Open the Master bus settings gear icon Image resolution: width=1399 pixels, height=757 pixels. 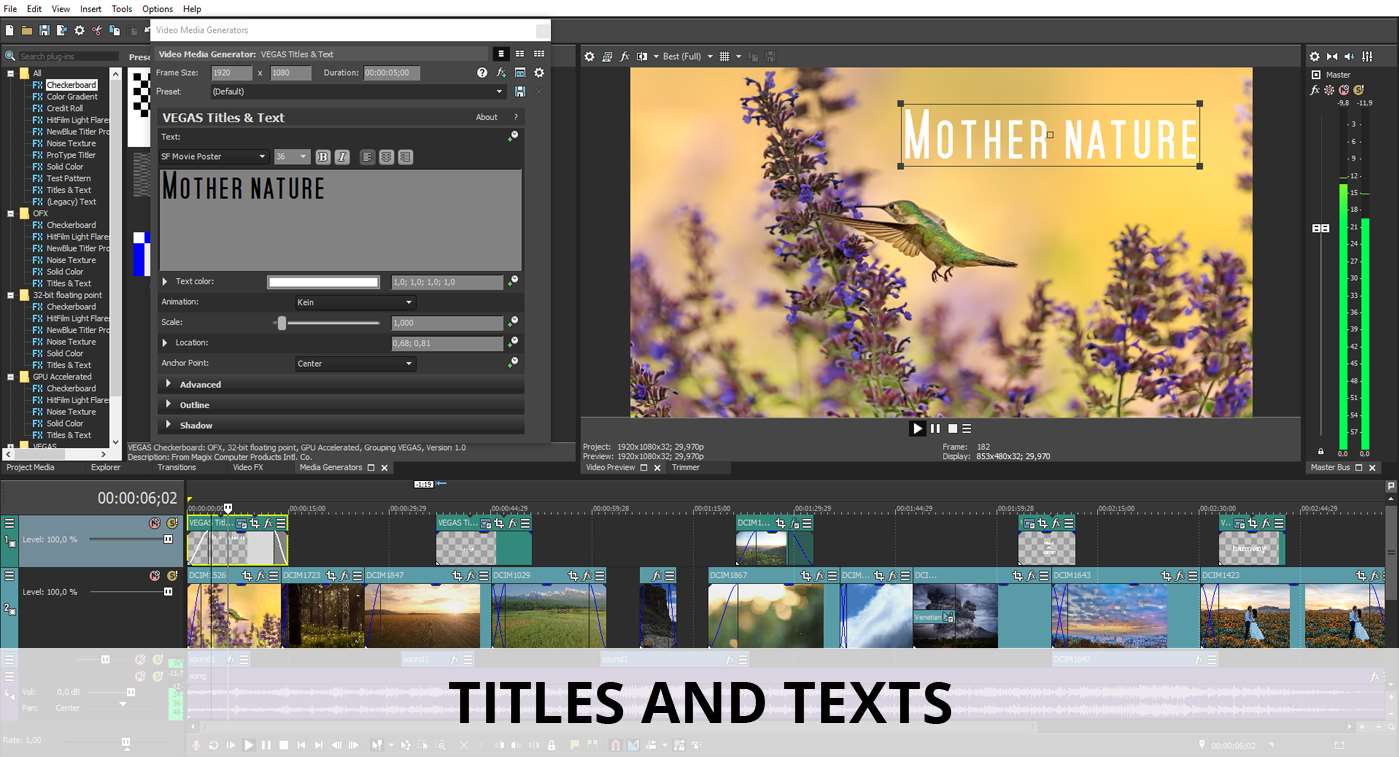click(1315, 57)
